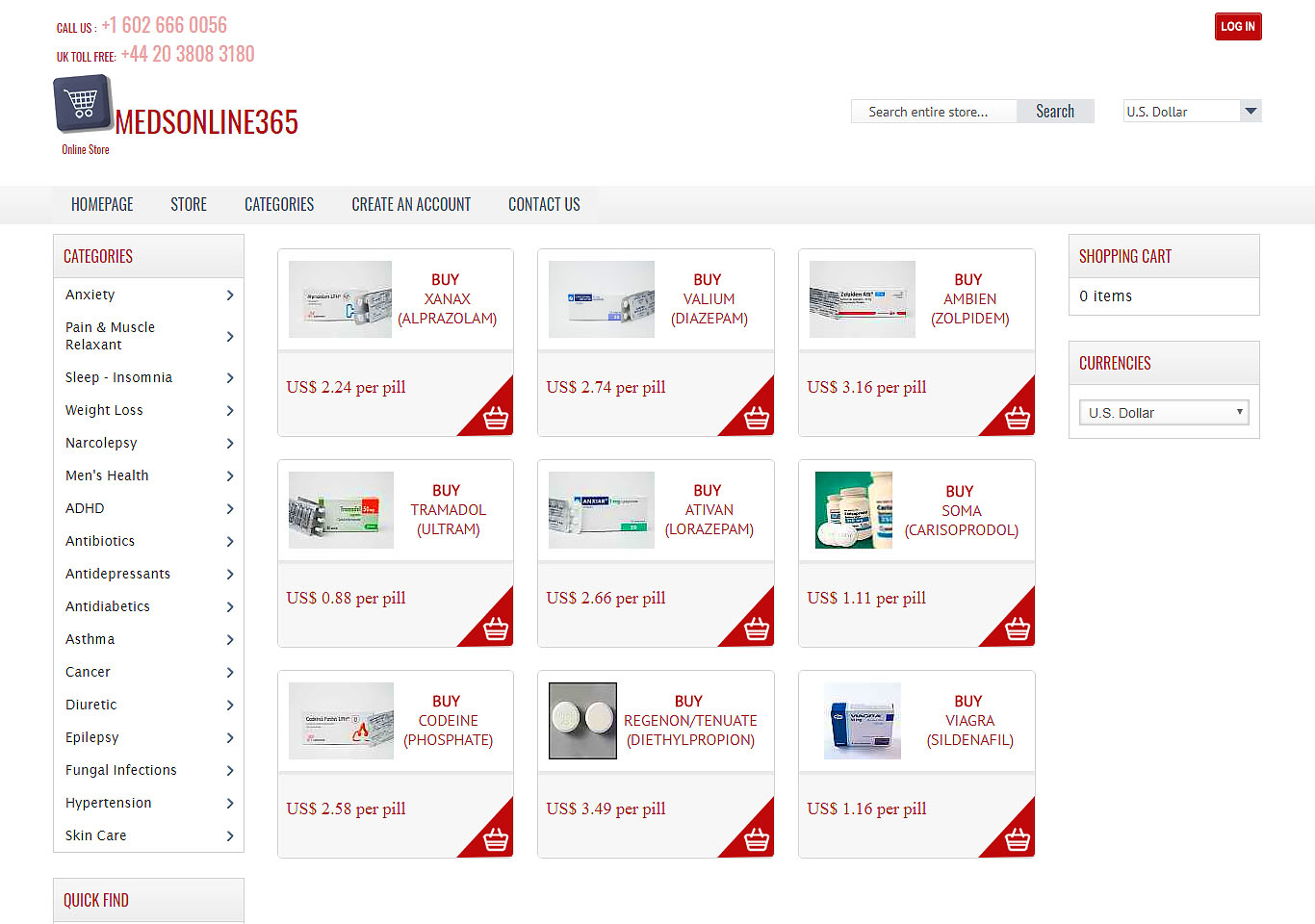Expand the Antibiotics category chevron
The width and height of the screenshot is (1315, 924).
tap(230, 542)
